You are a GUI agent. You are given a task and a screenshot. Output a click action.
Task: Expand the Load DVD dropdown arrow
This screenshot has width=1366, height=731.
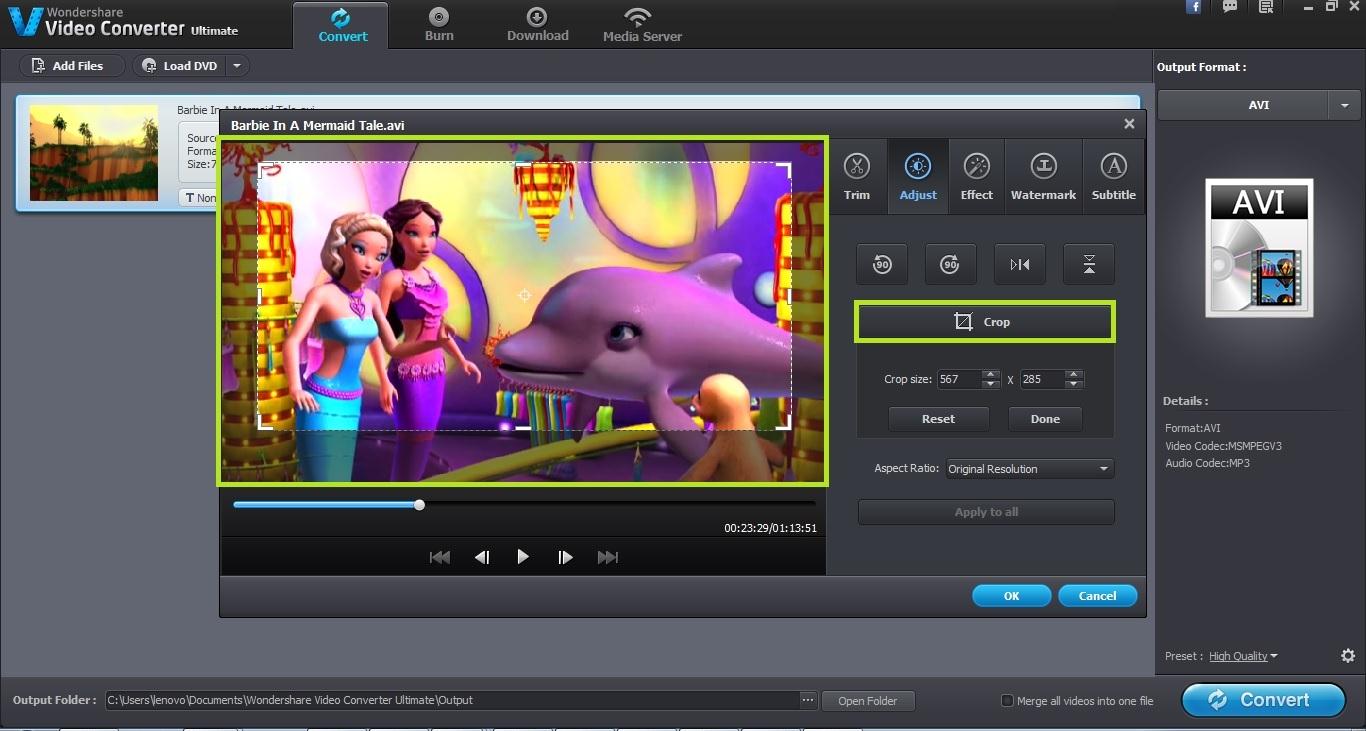pyautogui.click(x=237, y=66)
